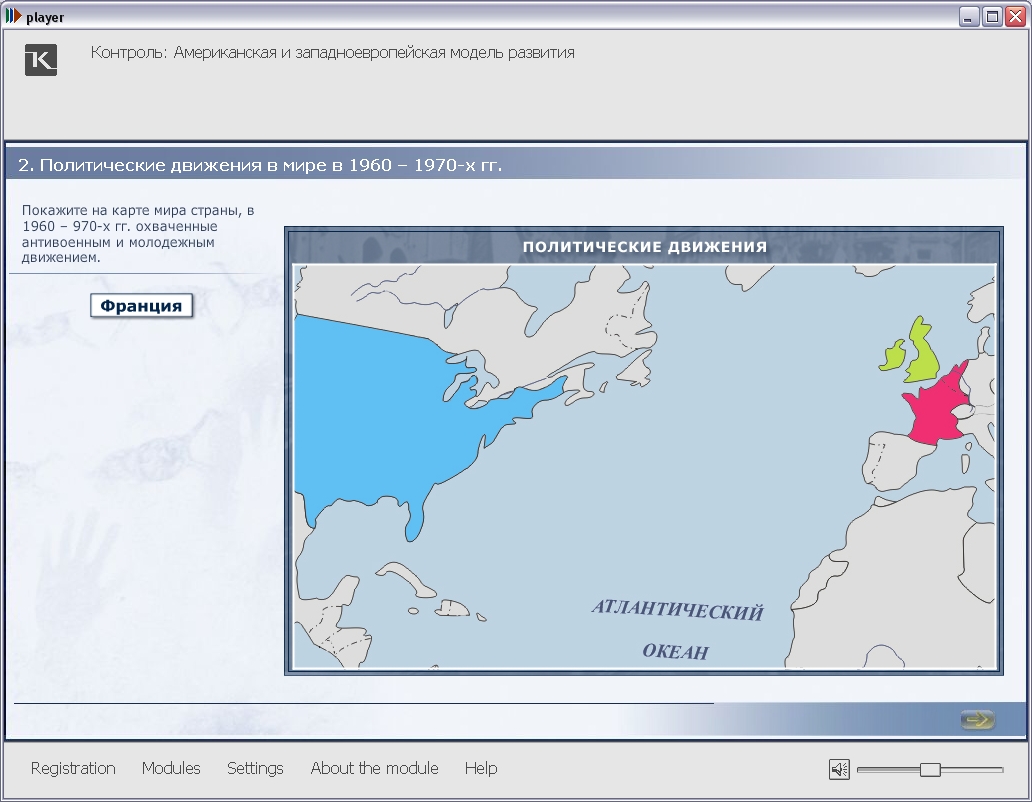Click the question heading 2. Политические движения
The image size is (1032, 802).
tap(260, 165)
